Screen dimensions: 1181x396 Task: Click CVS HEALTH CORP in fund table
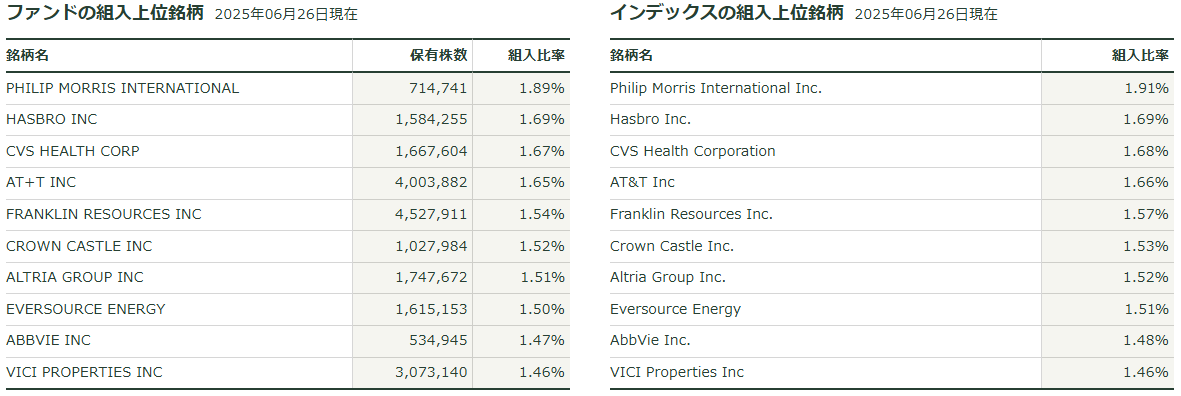(x=73, y=151)
